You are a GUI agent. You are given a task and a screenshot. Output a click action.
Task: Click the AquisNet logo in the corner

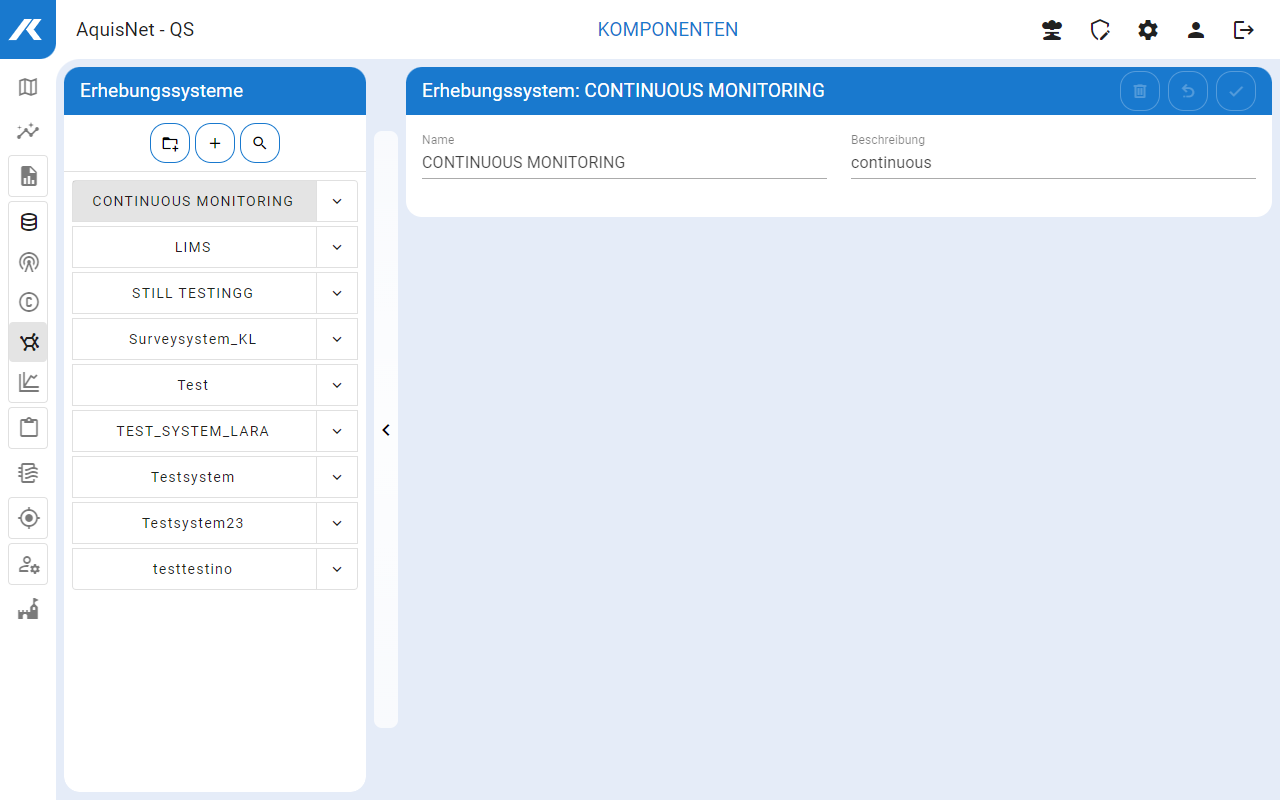[x=27, y=29]
